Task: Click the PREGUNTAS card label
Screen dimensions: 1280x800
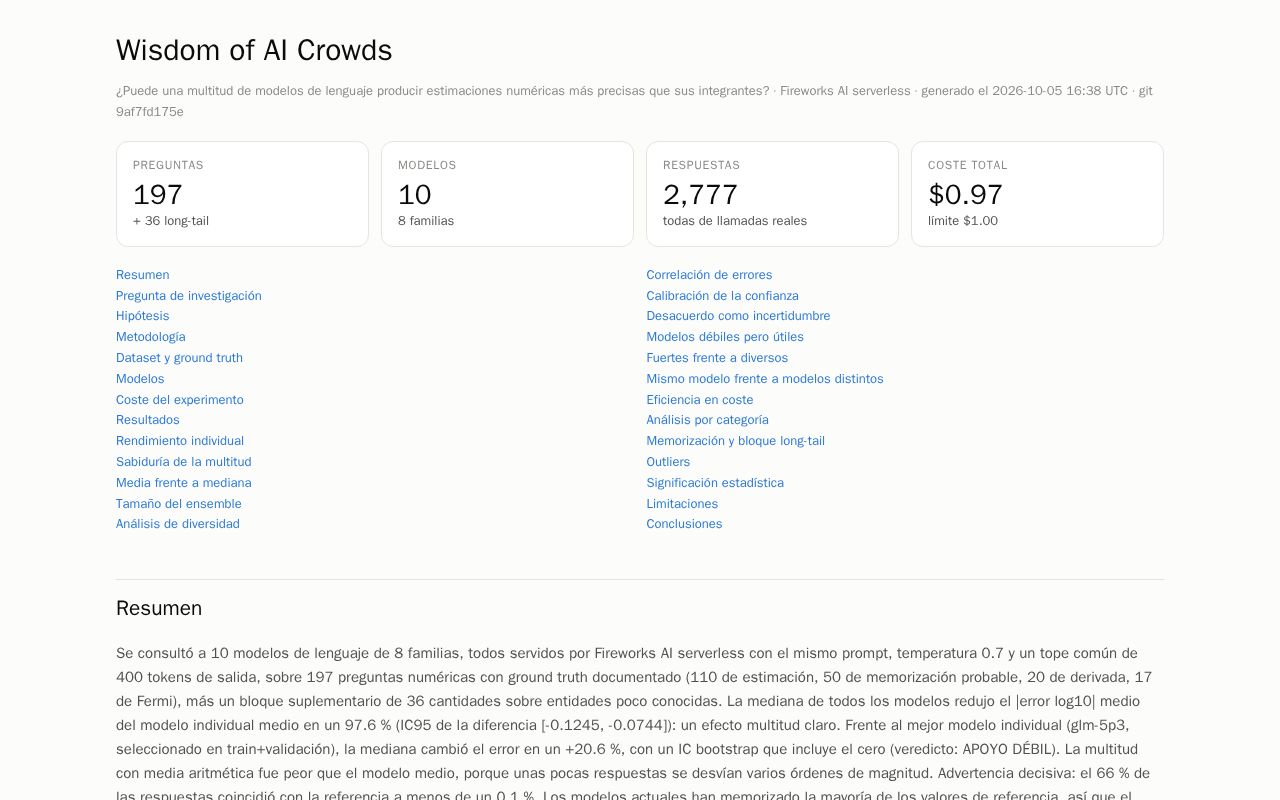Action: 168,165
